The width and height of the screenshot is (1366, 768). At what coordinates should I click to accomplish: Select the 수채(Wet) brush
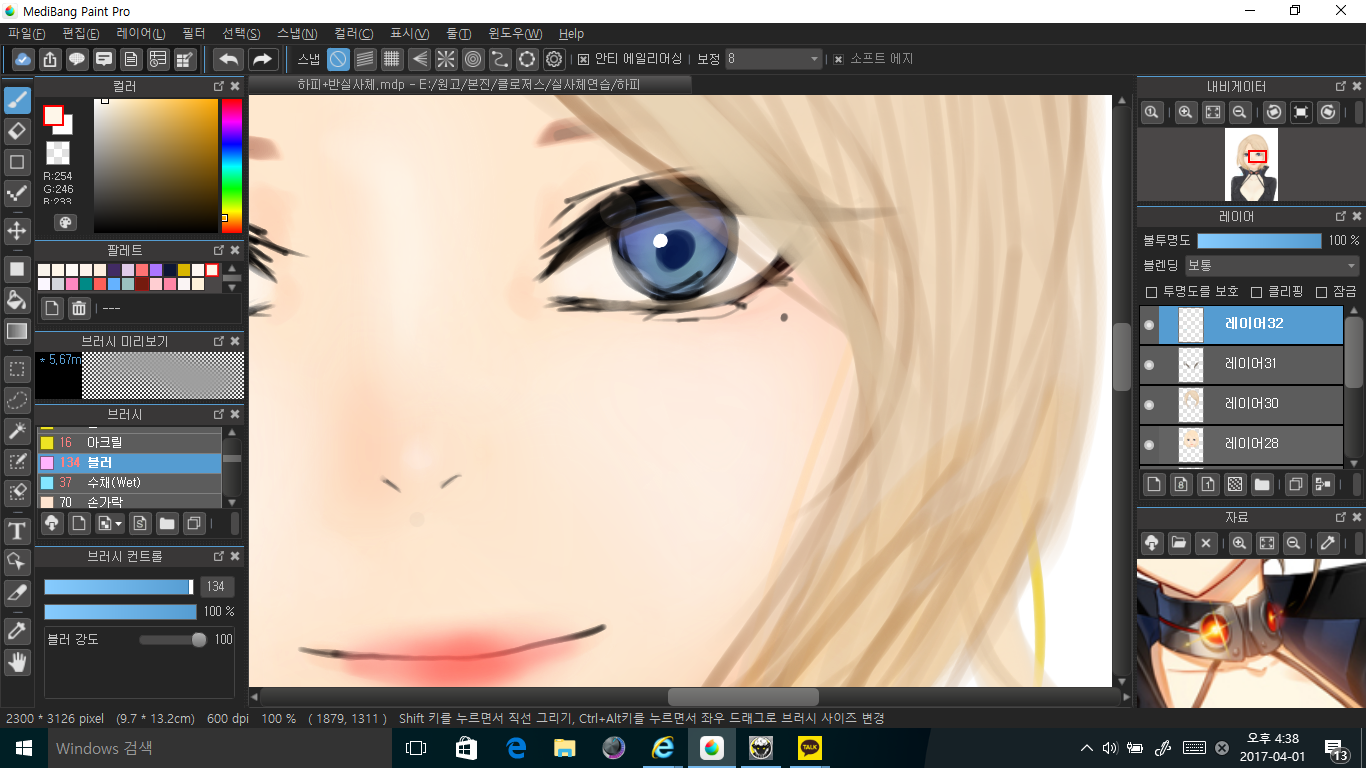(129, 482)
